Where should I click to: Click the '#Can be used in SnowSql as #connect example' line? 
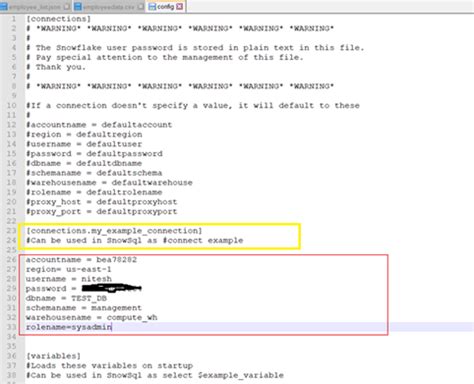[135, 240]
